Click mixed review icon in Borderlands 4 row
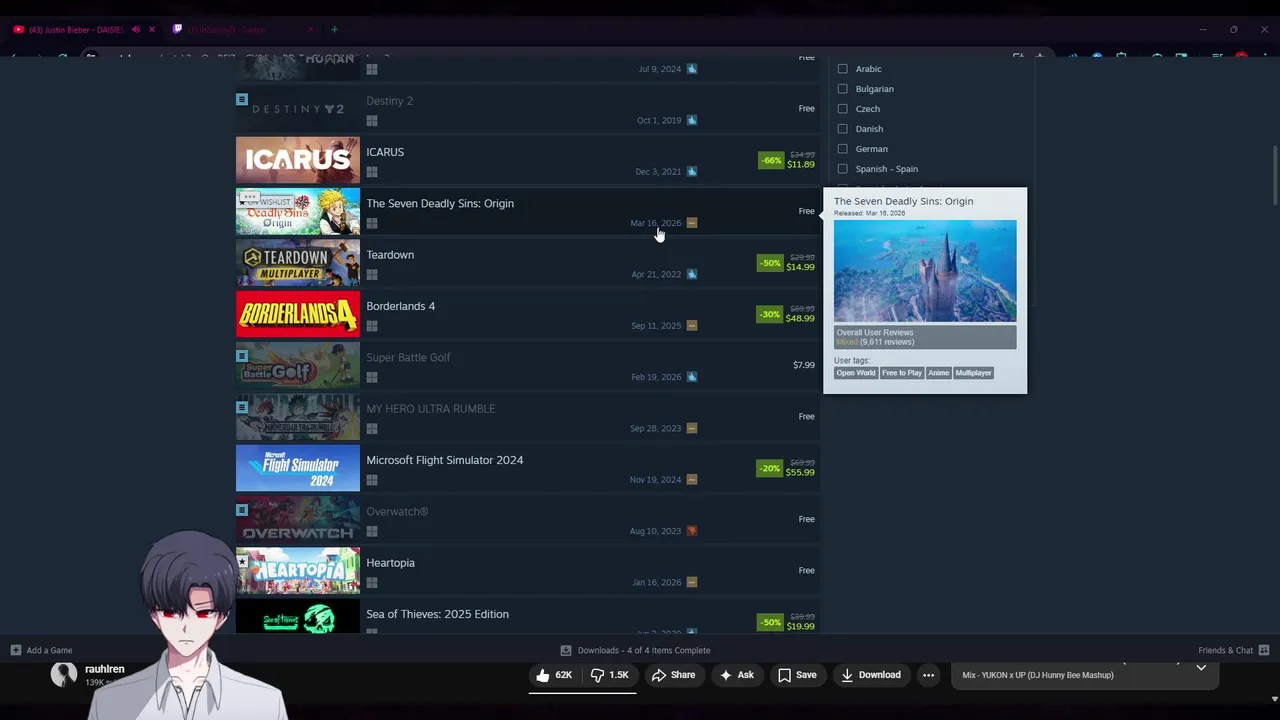Screen dimensions: 1280x720 click(692, 326)
